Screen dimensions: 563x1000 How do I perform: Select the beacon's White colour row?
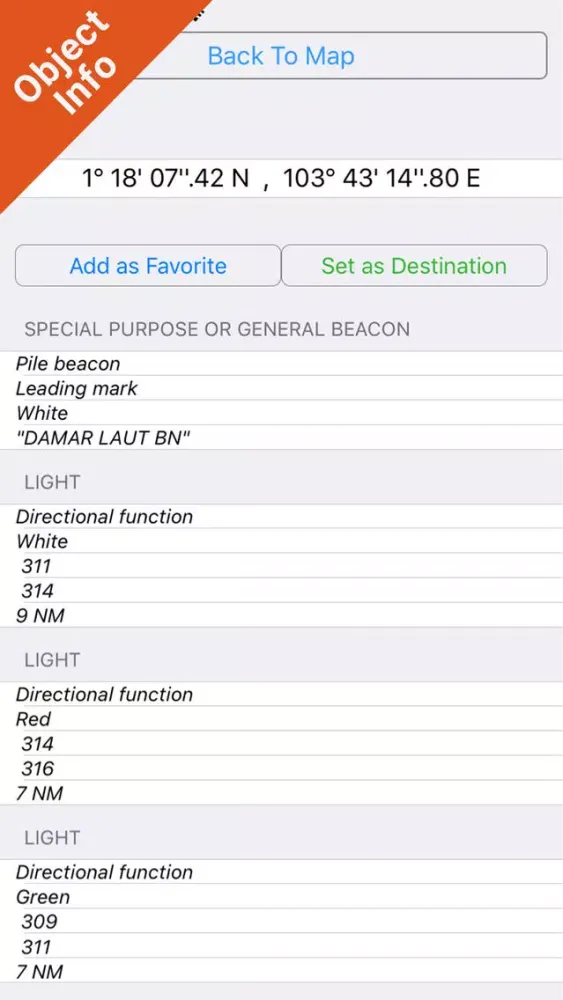click(x=281, y=413)
